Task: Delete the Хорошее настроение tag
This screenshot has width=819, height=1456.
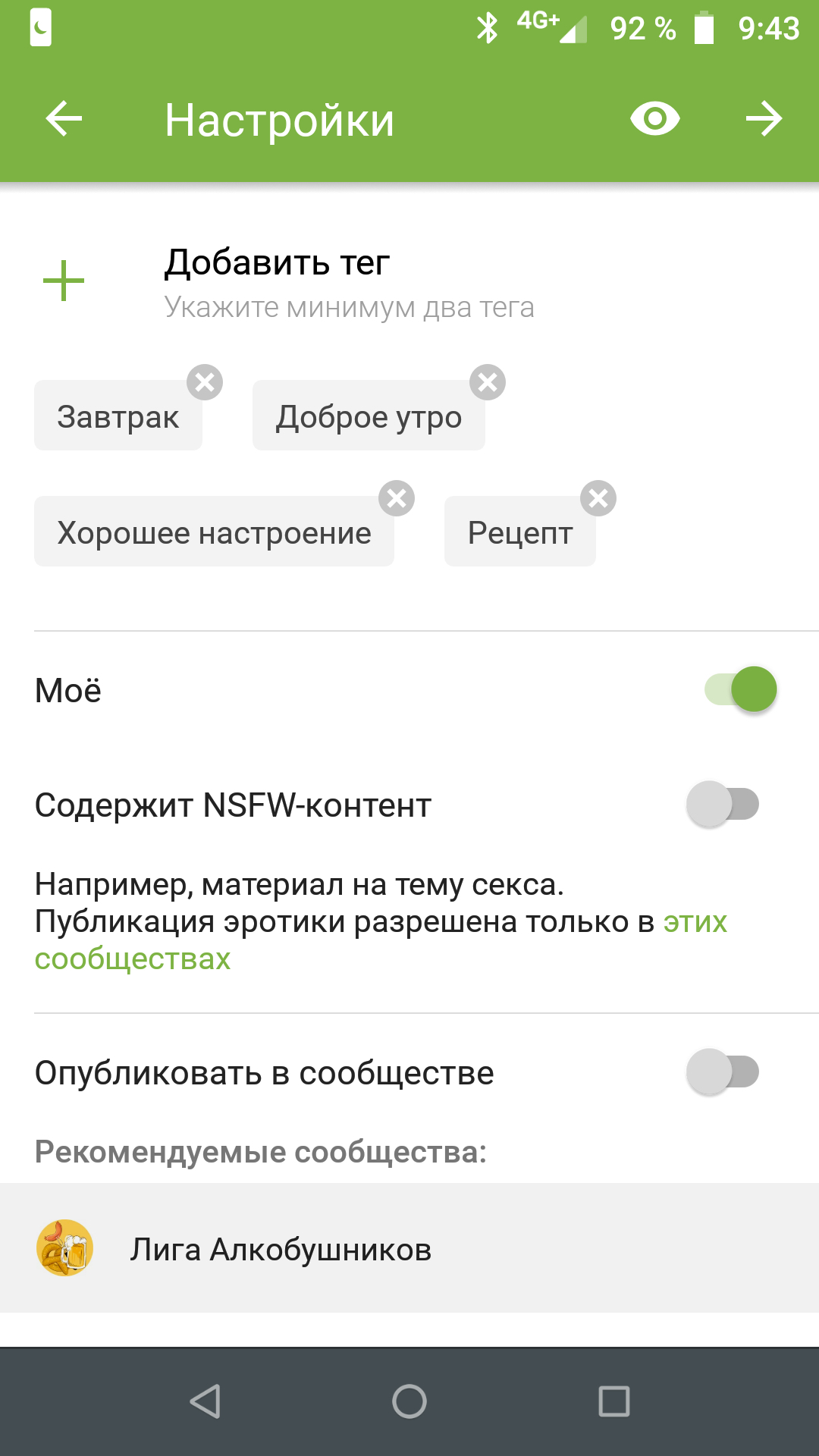Action: tap(397, 498)
